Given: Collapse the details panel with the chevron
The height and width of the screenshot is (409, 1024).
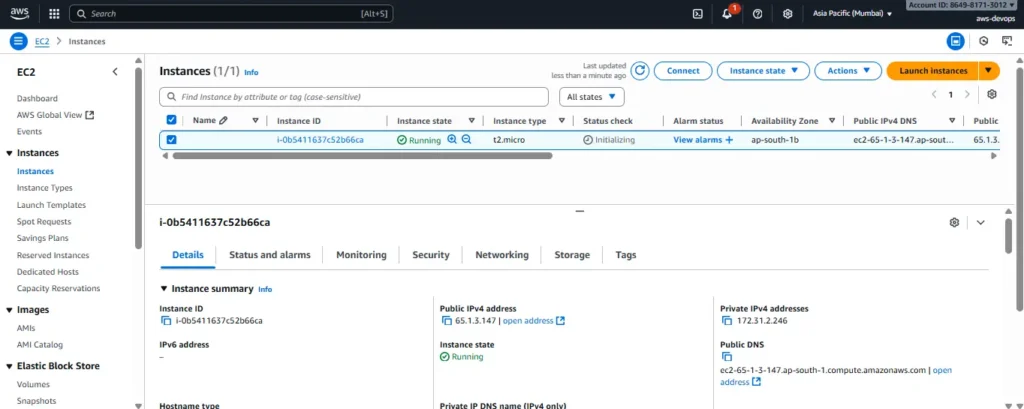Looking at the screenshot, I should 980,222.
